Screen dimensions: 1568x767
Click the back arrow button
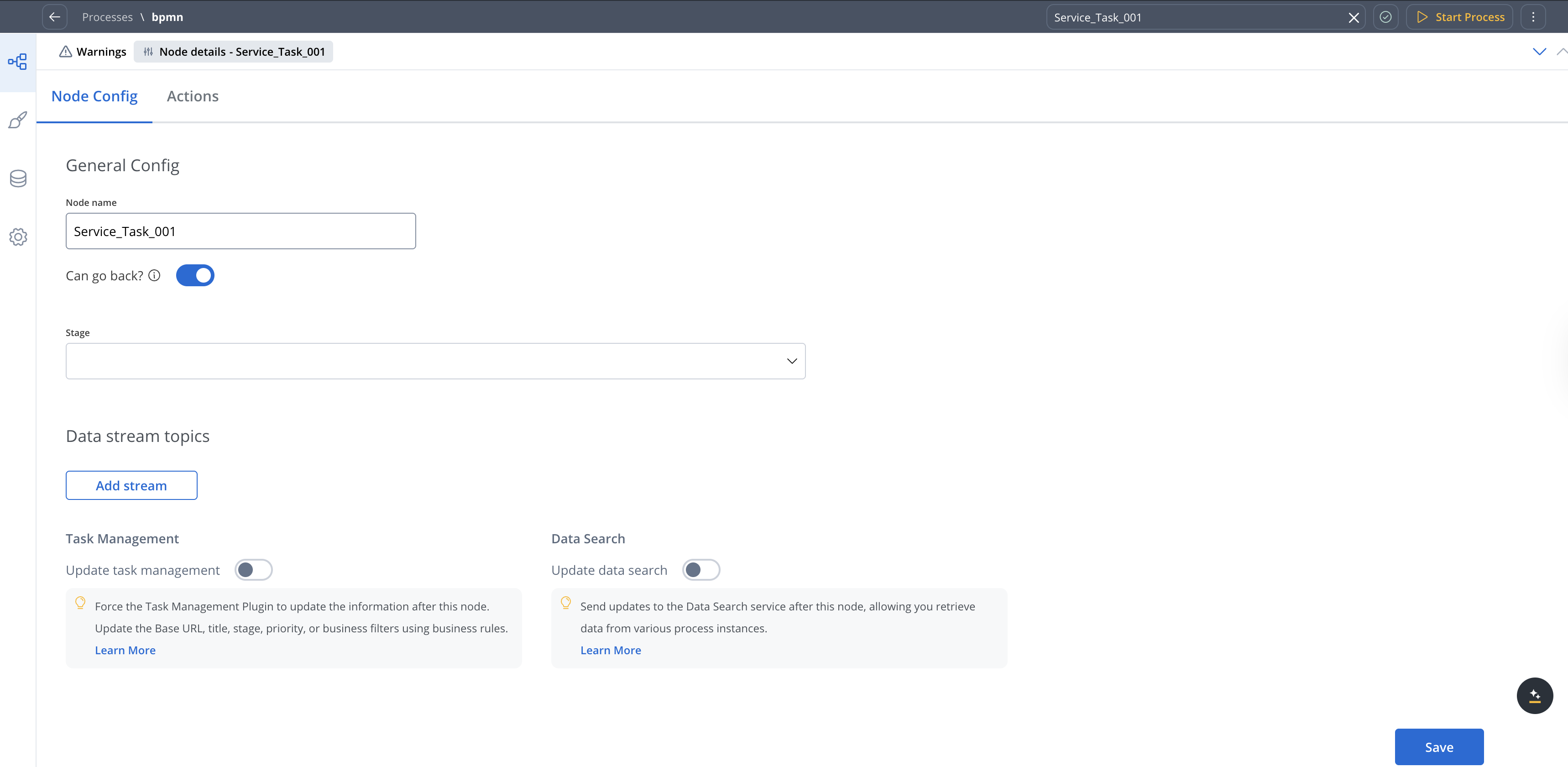click(54, 17)
